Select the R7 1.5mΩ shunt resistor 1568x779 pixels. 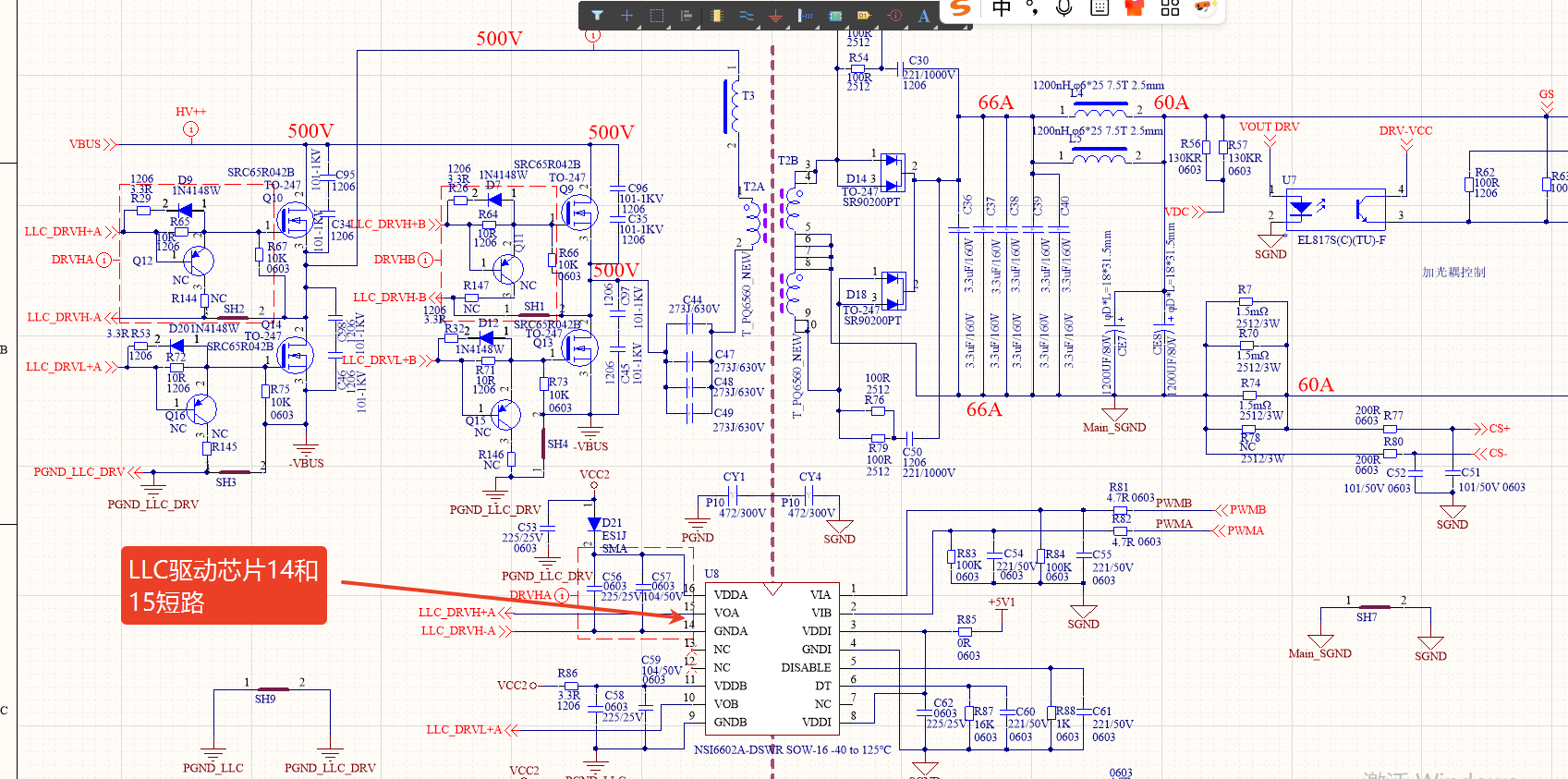point(1245,301)
